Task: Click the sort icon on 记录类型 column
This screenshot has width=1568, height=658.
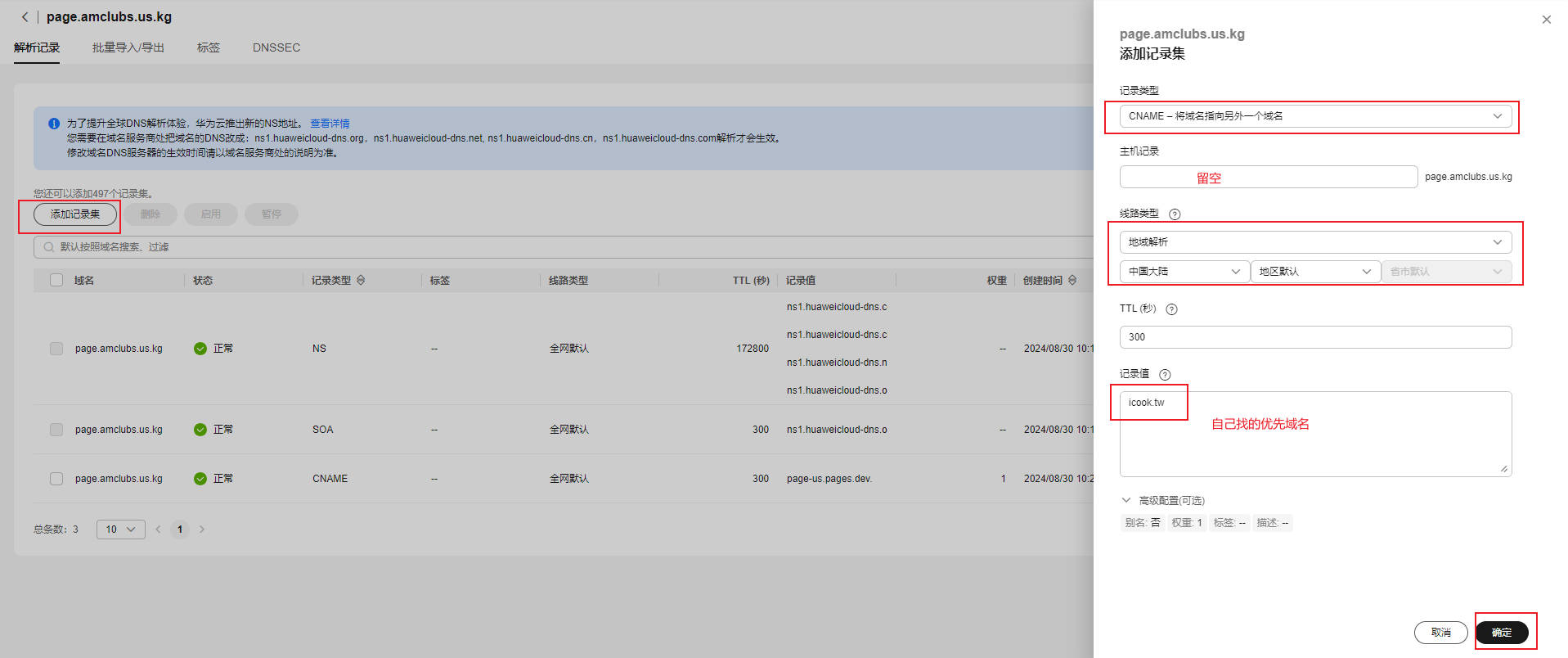Action: [x=361, y=281]
